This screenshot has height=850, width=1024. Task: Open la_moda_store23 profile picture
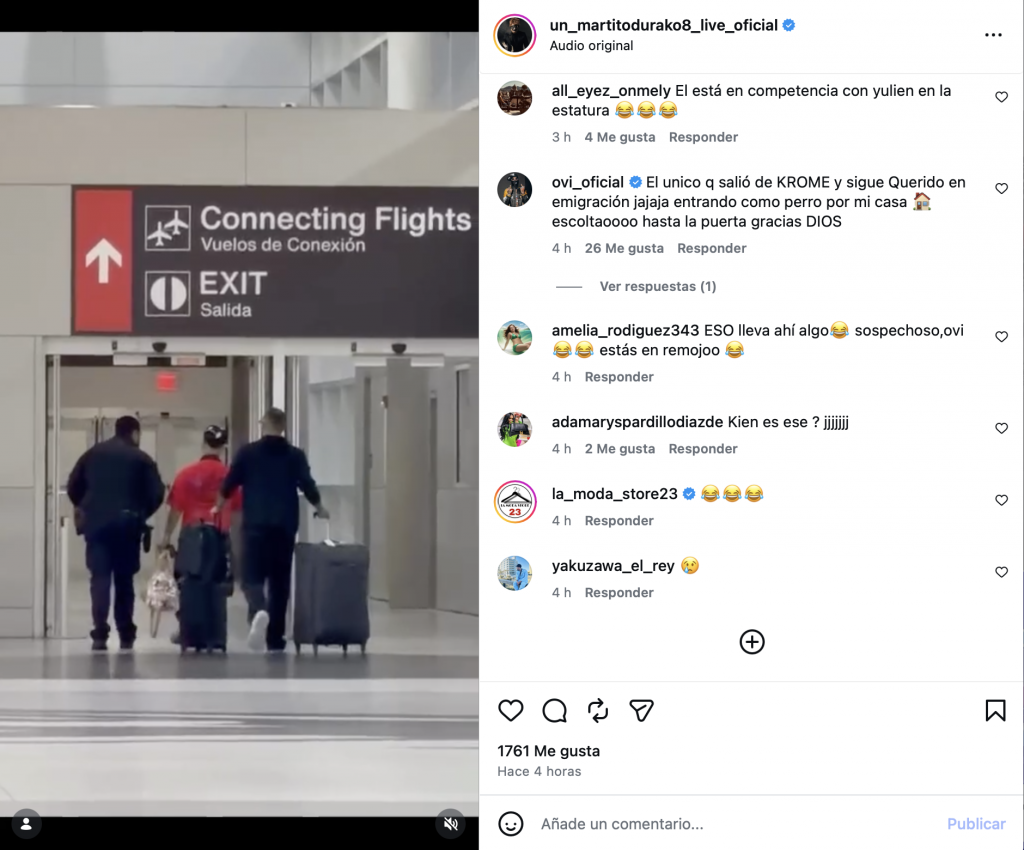(515, 502)
